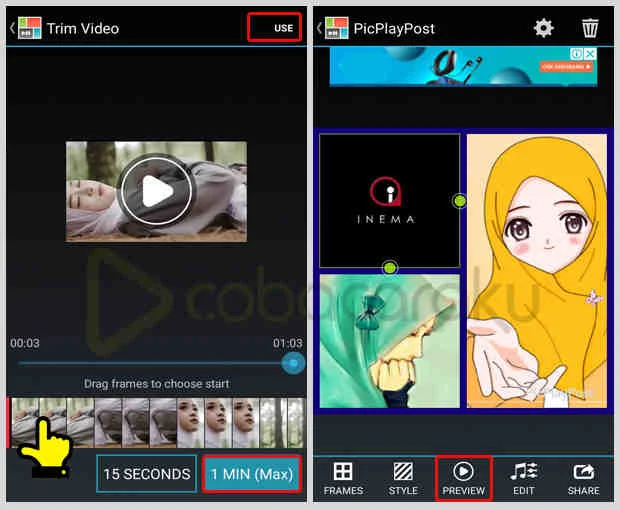Click the blue trim slider handle
Screen dimensions: 620x510
pyautogui.click(x=293, y=363)
